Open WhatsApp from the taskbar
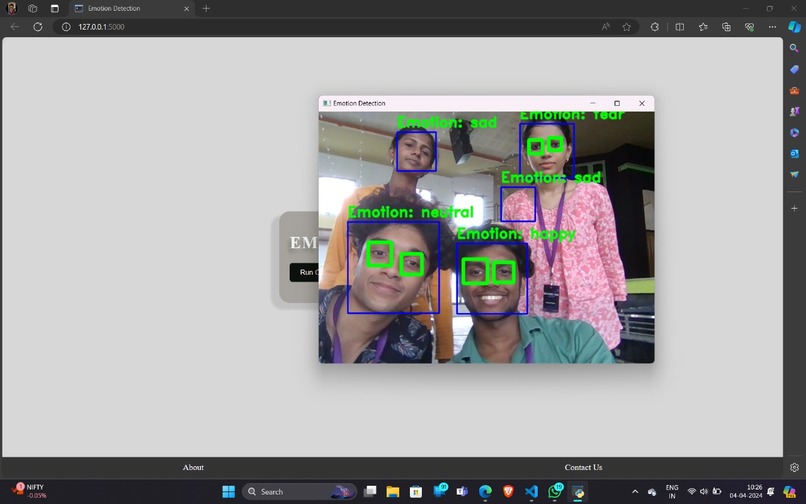Image resolution: width=806 pixels, height=504 pixels. (x=555, y=491)
